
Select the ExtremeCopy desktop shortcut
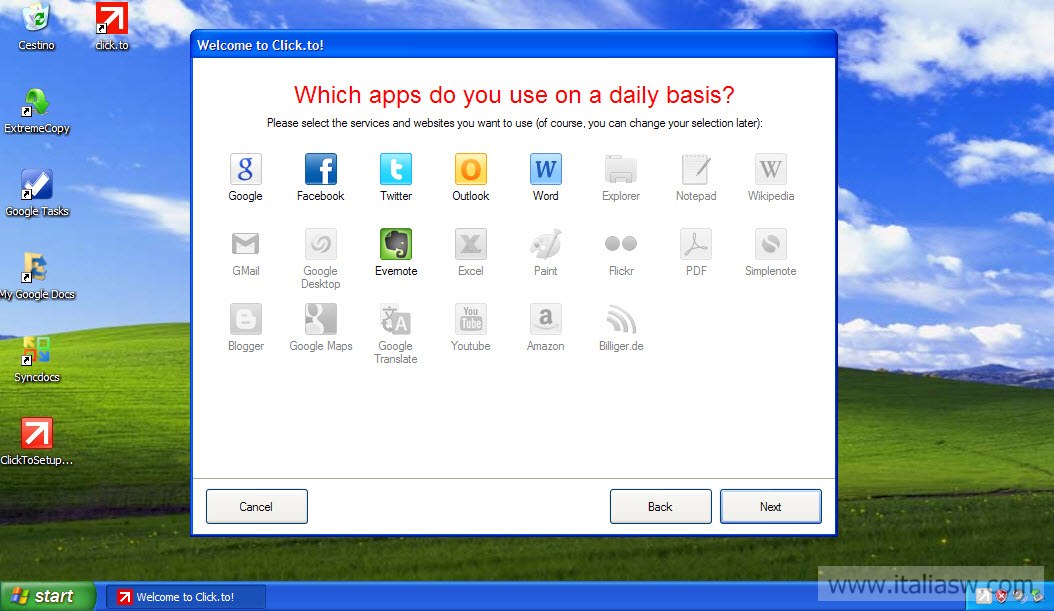coord(37,111)
